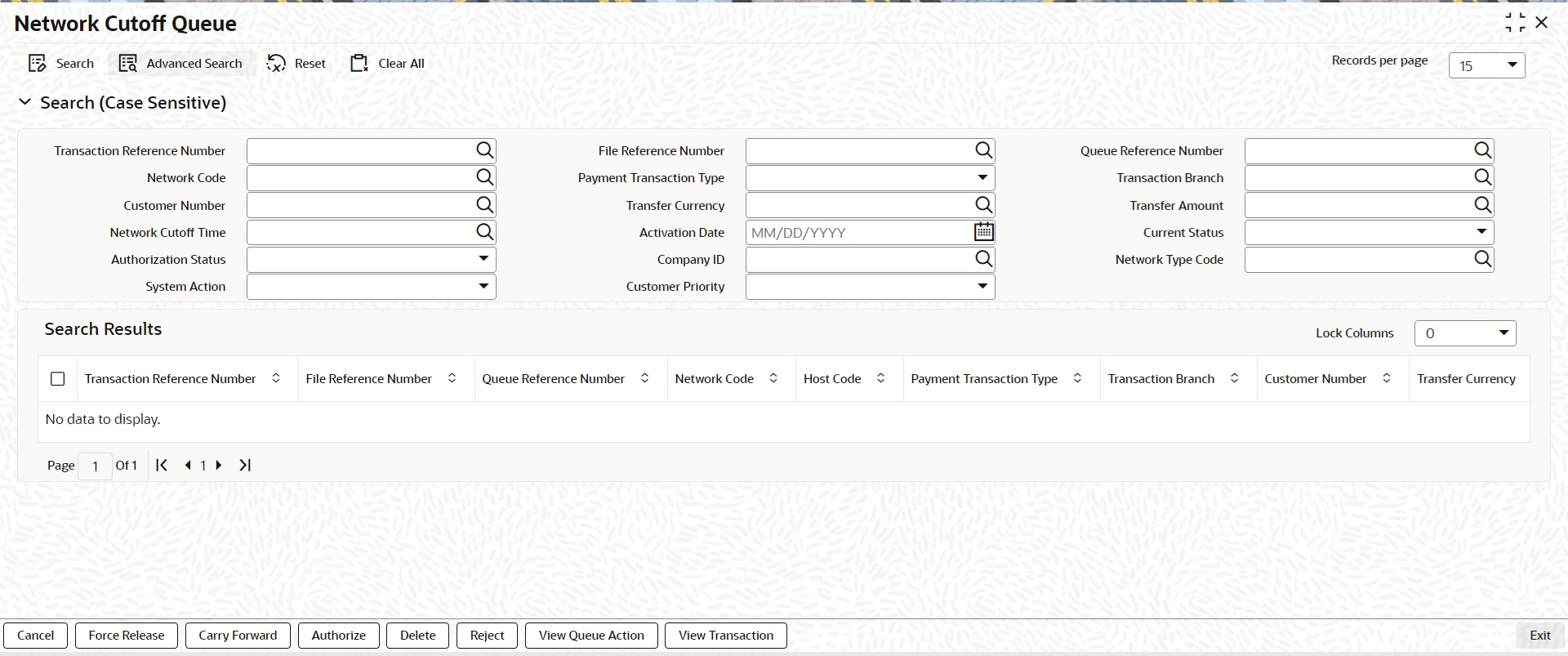
Task: Open lookup for Customer Number field
Action: pos(484,205)
